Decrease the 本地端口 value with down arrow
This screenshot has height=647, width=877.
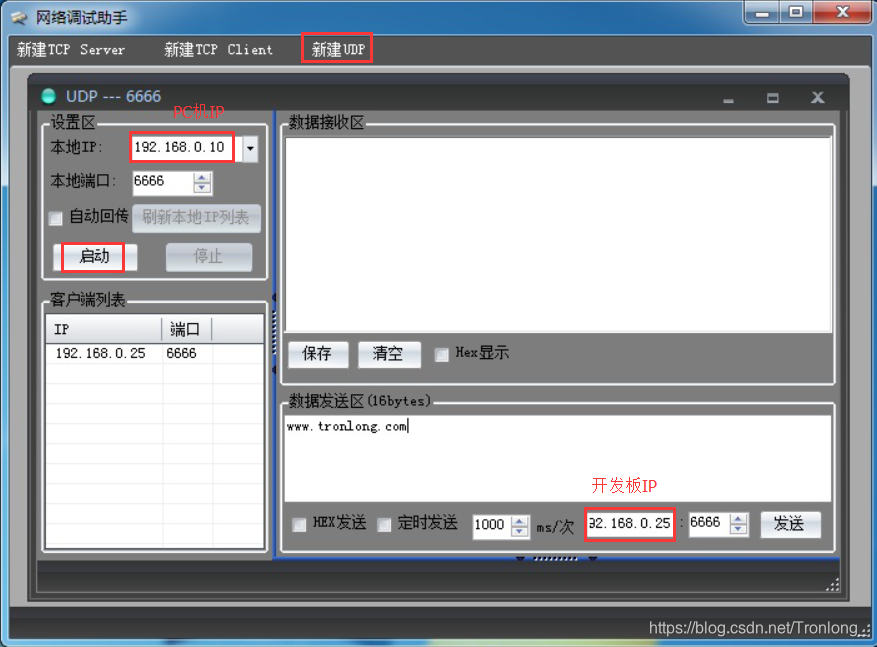(202, 188)
